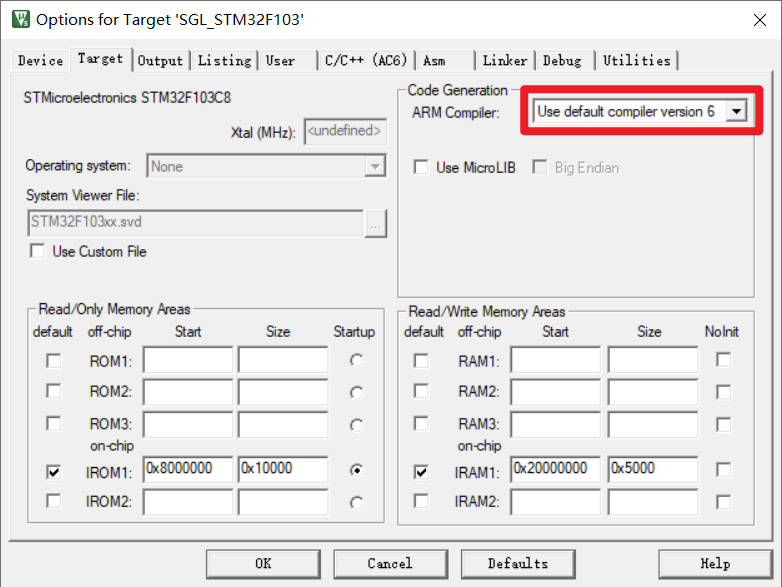
Task: Enable NoInit for IRAM1
Action: pos(723,469)
